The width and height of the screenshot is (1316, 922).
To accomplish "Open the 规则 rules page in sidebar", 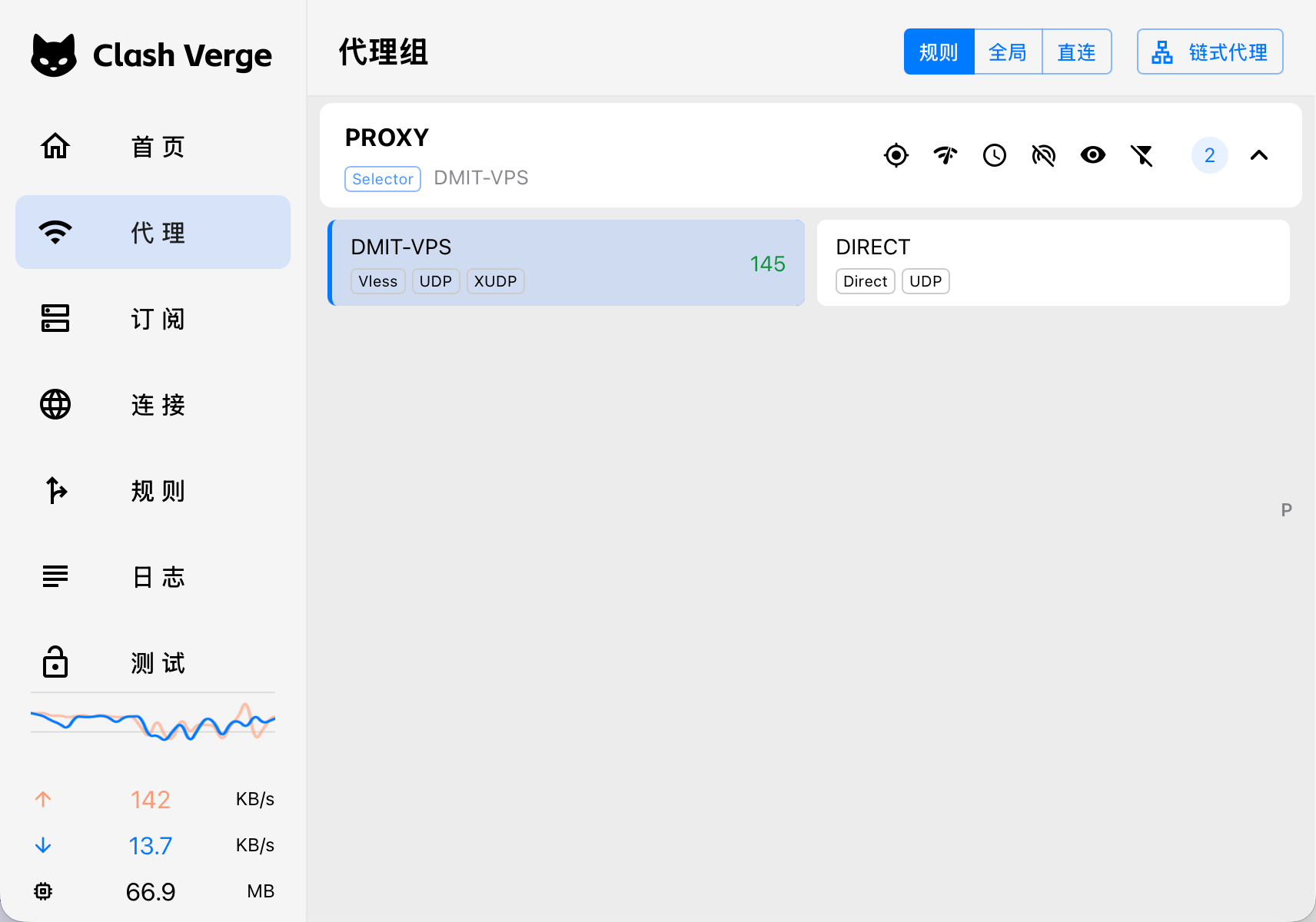I will coord(153,490).
